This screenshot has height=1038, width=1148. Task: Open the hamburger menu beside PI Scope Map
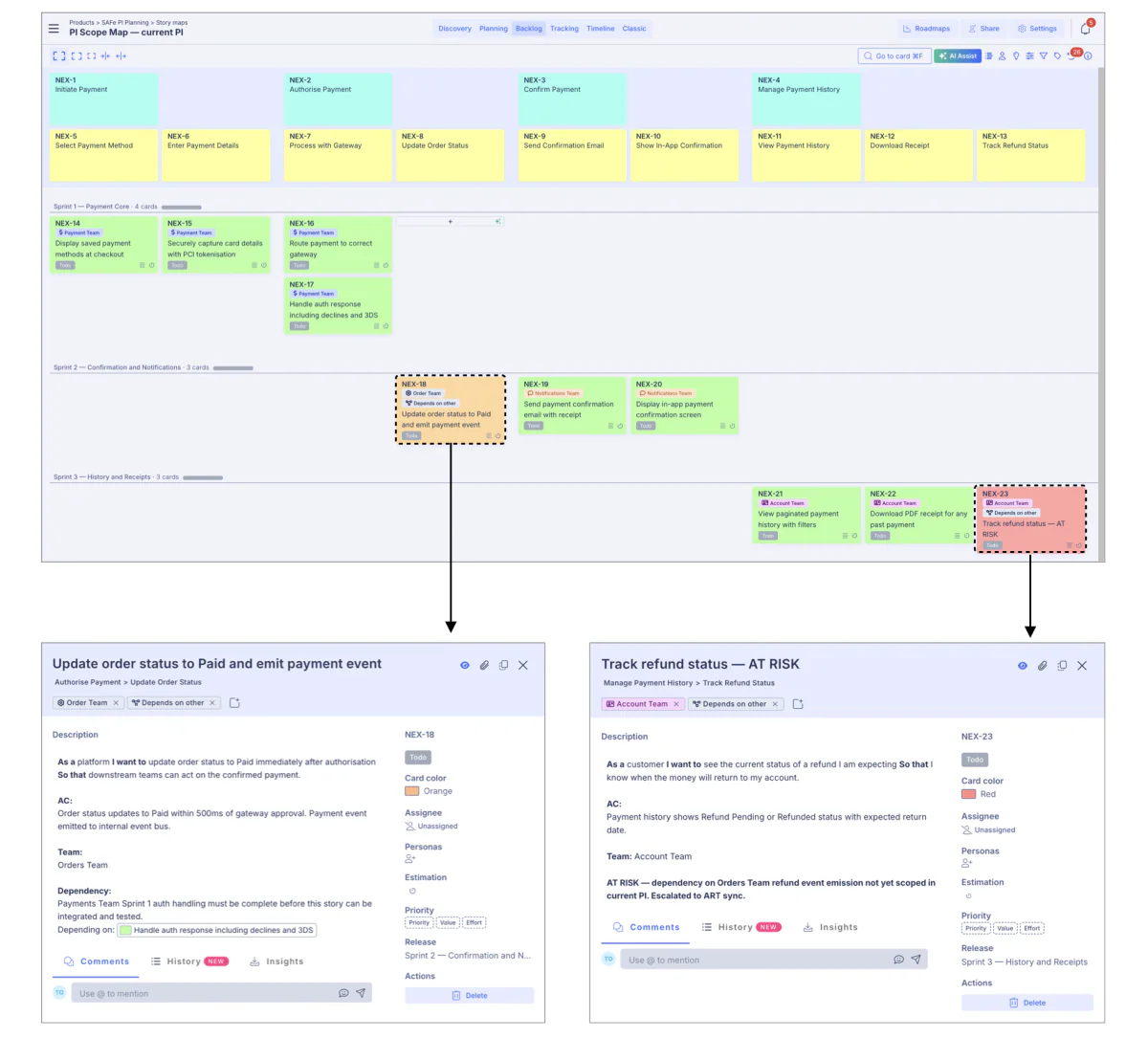coord(54,28)
